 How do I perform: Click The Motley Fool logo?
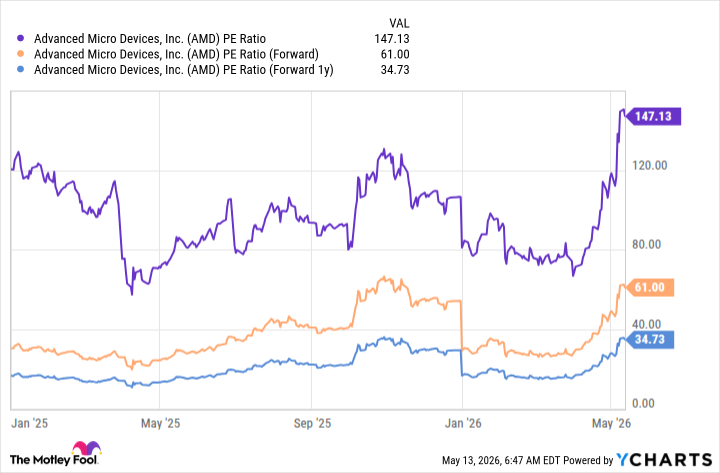pyautogui.click(x=55, y=454)
